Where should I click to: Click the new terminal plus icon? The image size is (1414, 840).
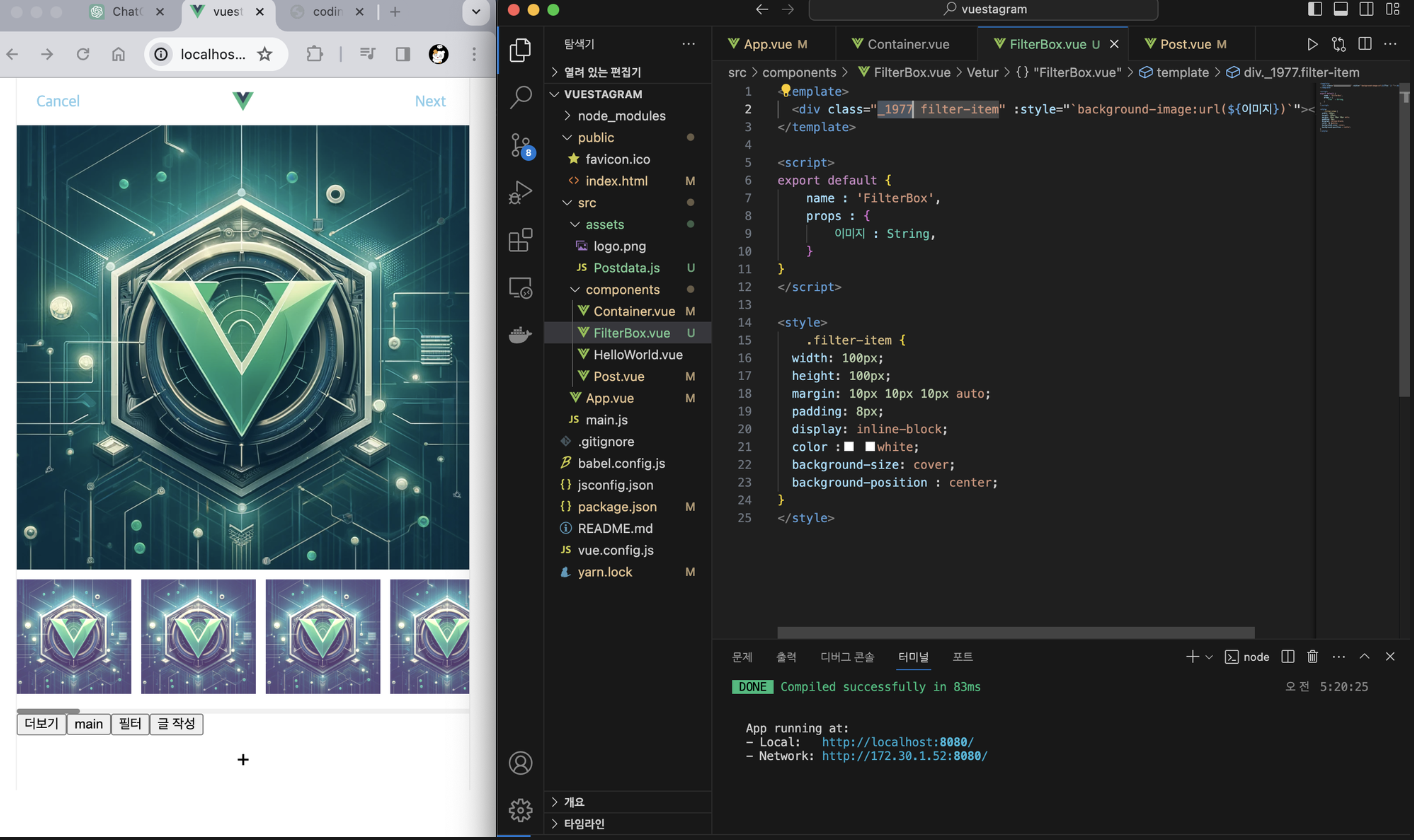pyautogui.click(x=1192, y=657)
